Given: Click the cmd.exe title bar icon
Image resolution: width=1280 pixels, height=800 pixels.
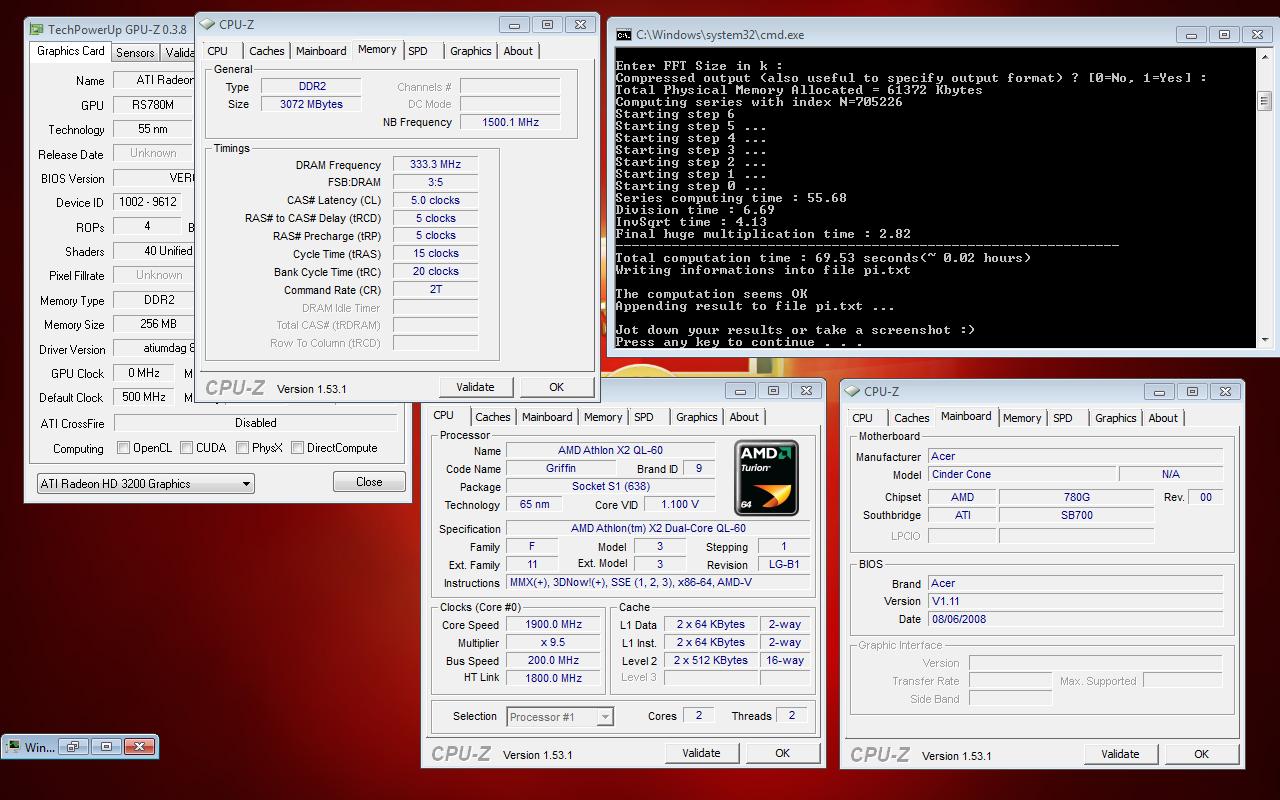Looking at the screenshot, I should click(623, 34).
